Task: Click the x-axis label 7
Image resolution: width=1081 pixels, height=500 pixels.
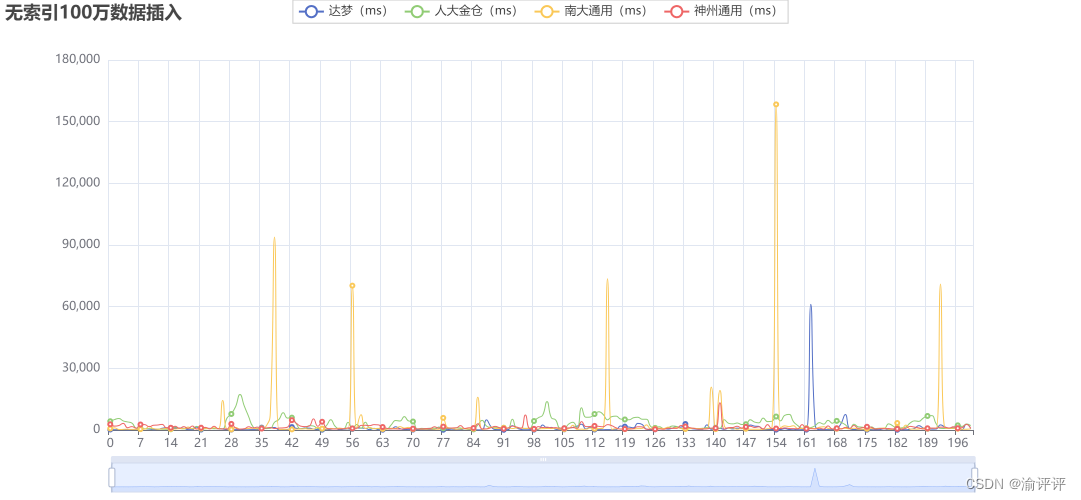Action: [x=141, y=443]
